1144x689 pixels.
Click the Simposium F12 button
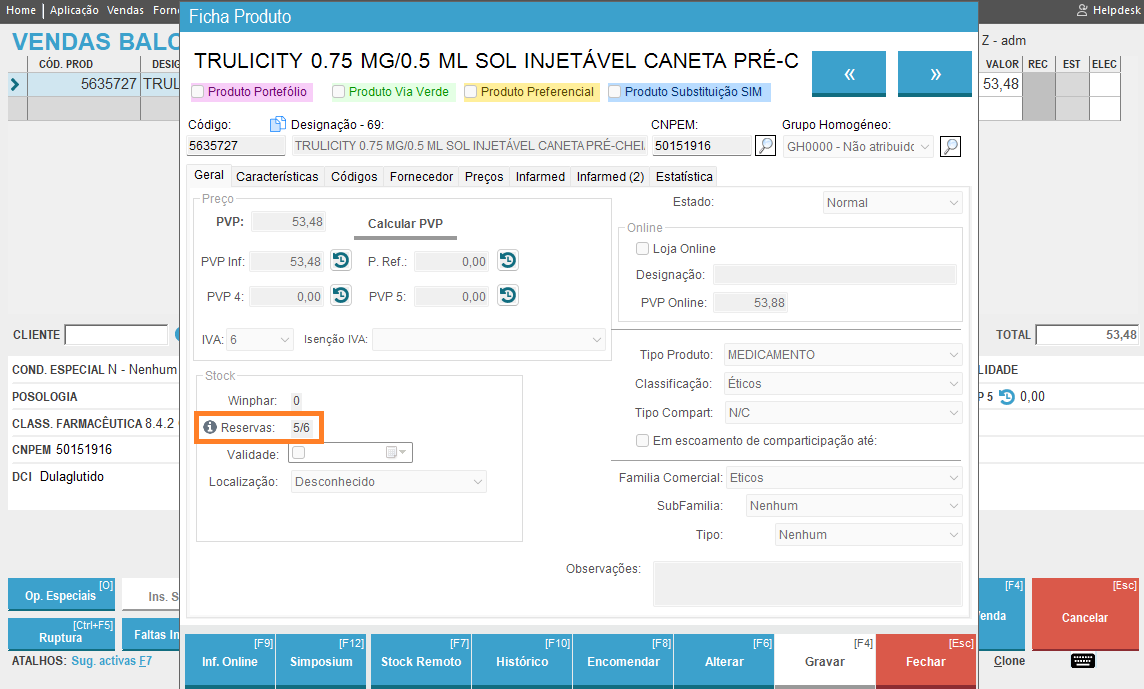321,661
